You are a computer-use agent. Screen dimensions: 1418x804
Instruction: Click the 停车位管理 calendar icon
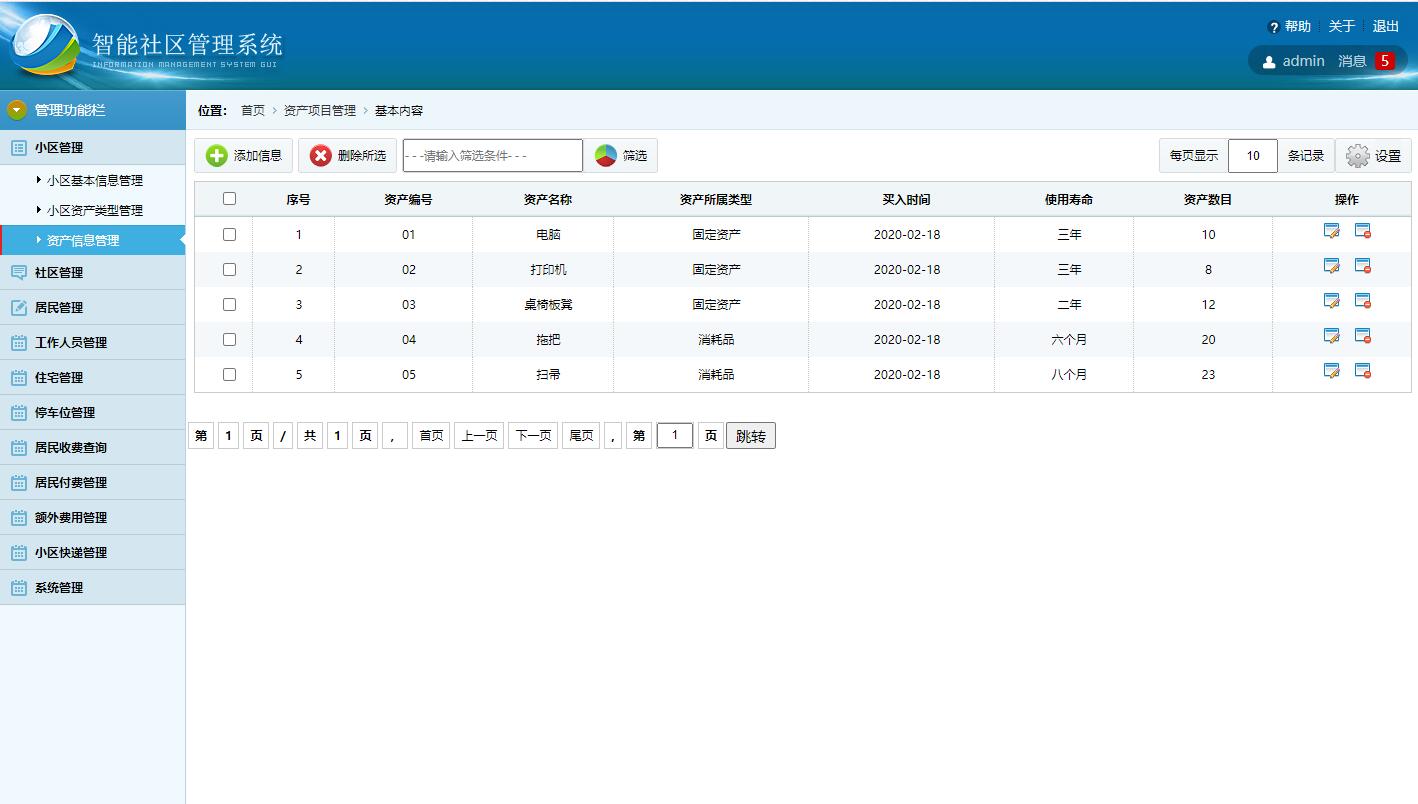[18, 412]
